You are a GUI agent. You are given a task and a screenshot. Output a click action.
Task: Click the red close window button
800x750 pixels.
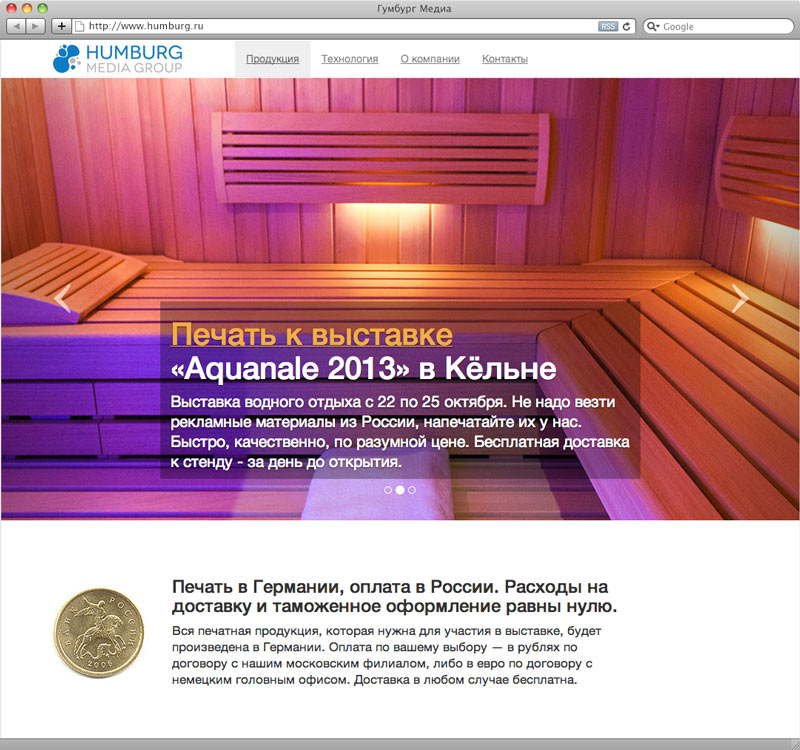point(11,8)
